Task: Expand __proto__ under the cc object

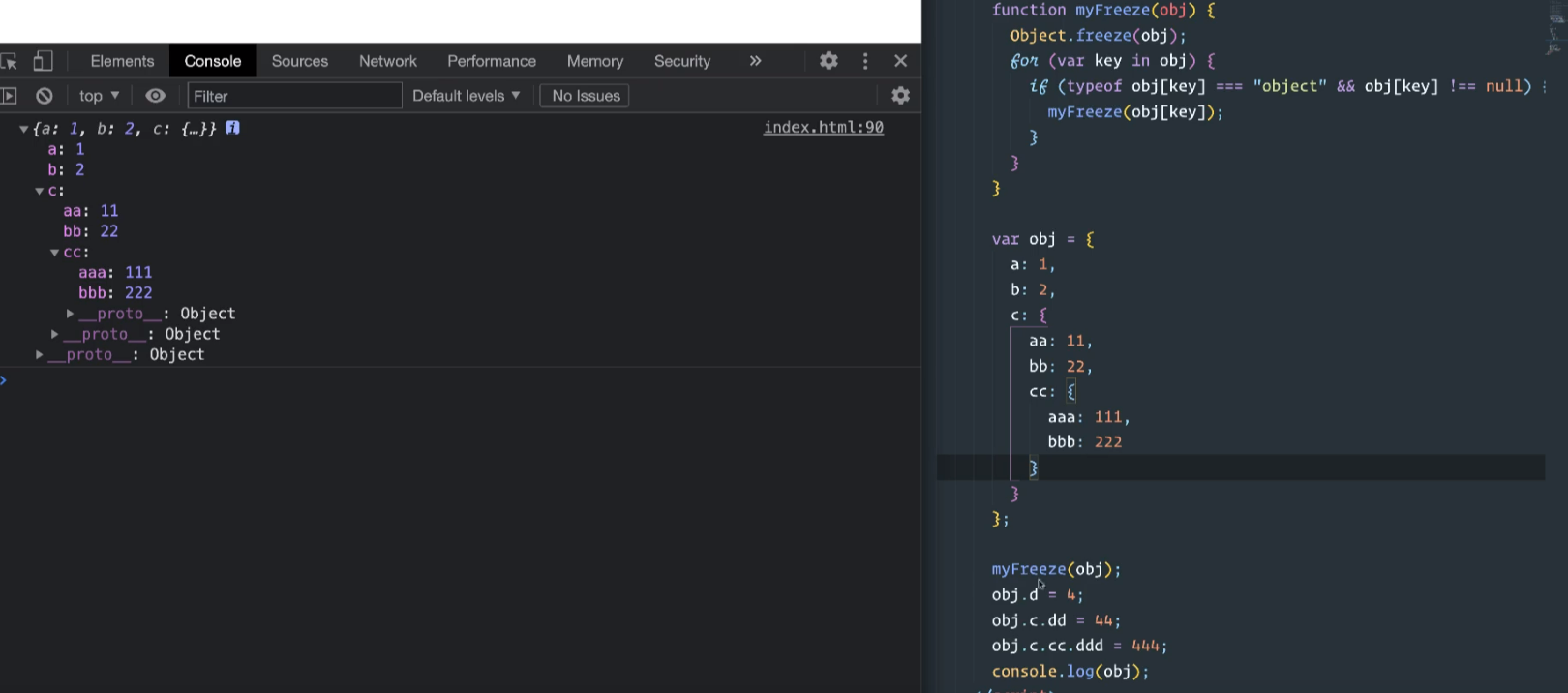Action: pyautogui.click(x=70, y=314)
